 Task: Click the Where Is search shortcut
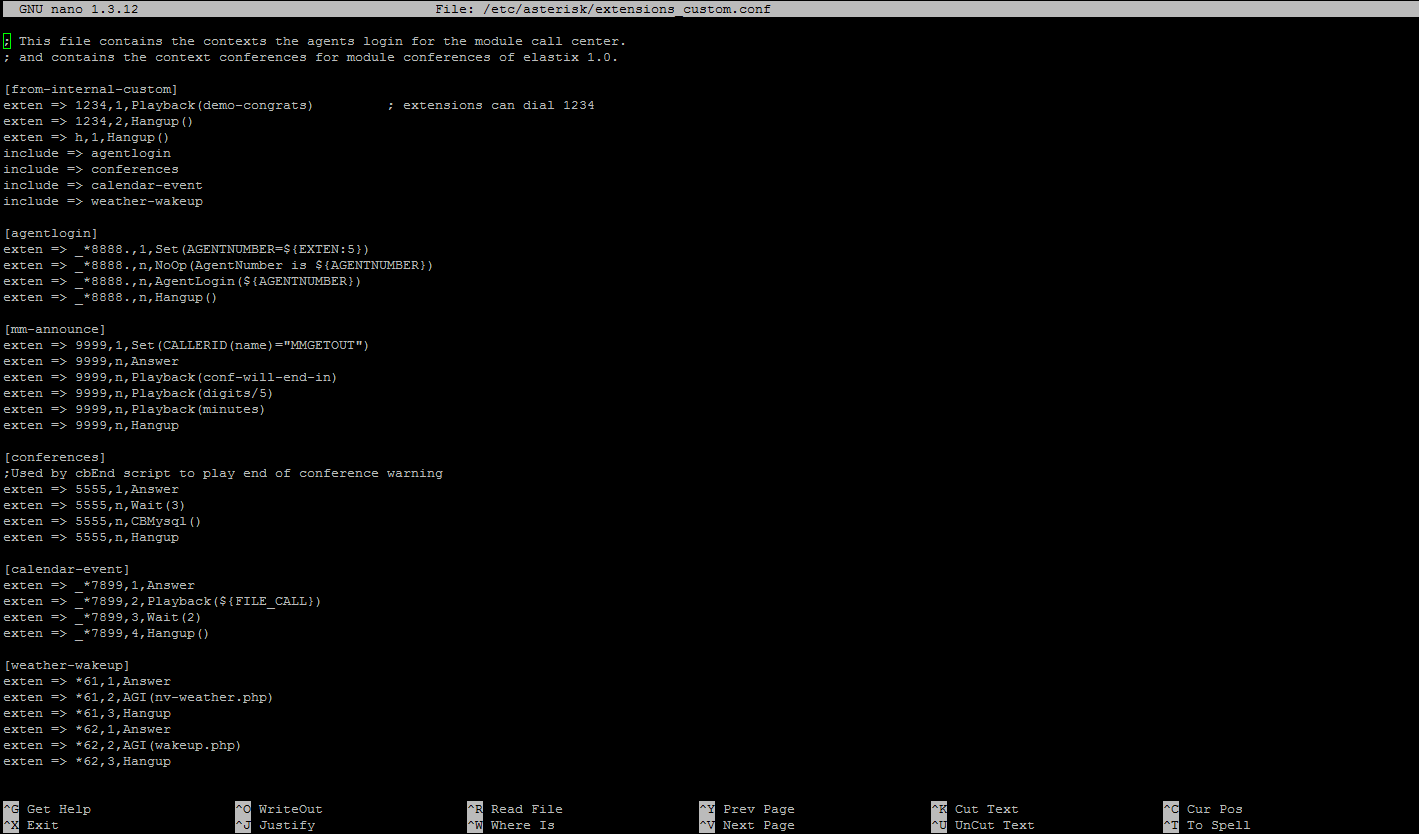522,825
